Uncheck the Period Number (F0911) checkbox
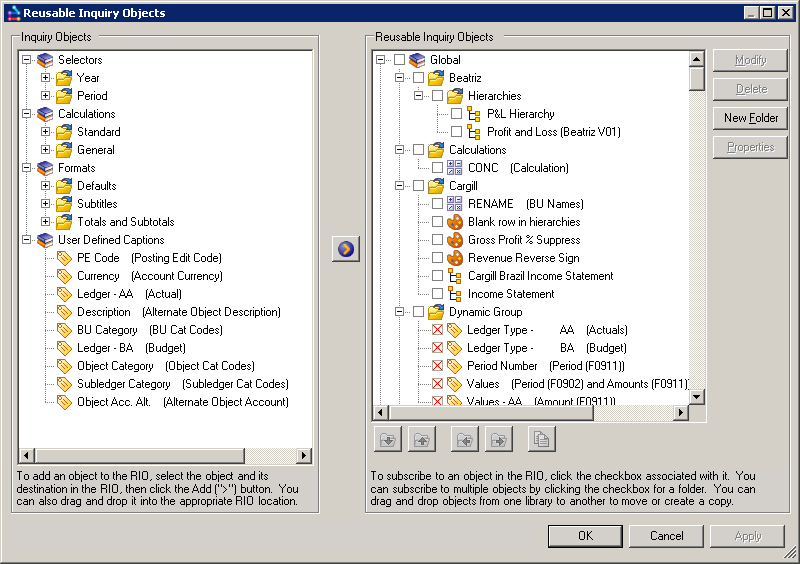This screenshot has width=800, height=564. (437, 366)
